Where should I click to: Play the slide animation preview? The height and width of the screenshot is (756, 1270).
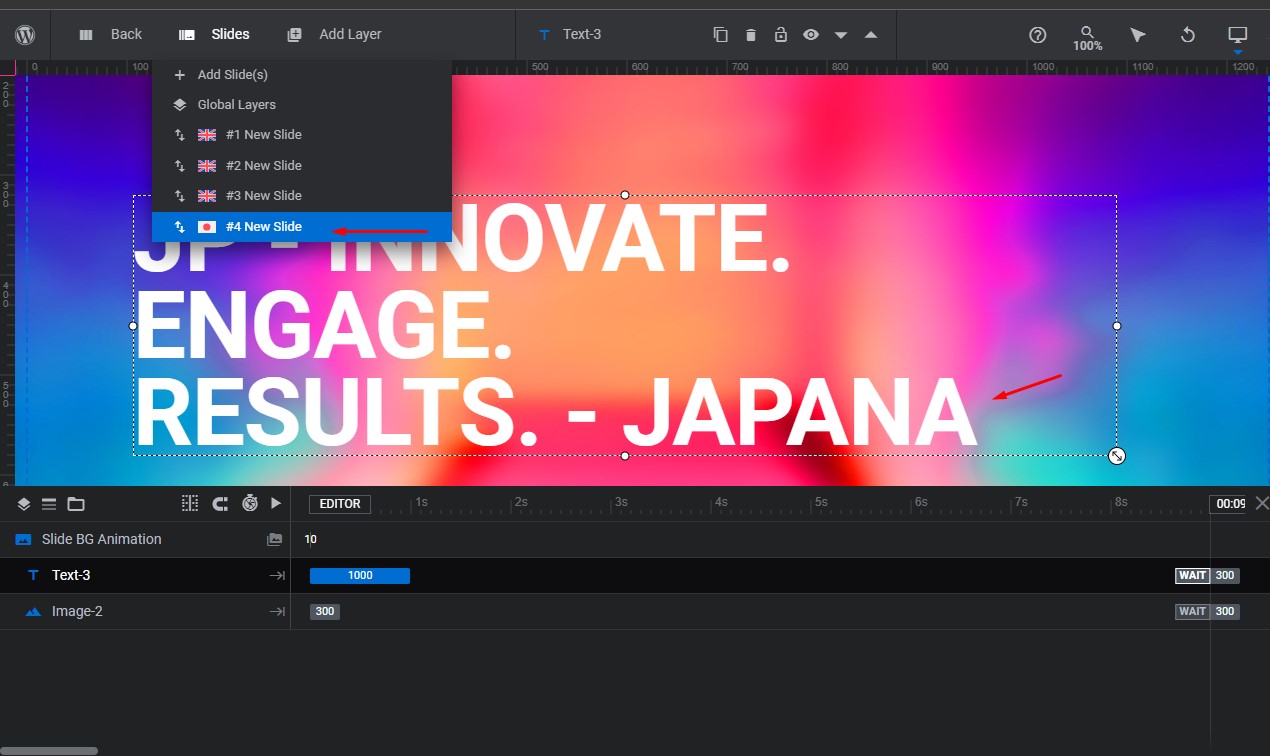276,504
